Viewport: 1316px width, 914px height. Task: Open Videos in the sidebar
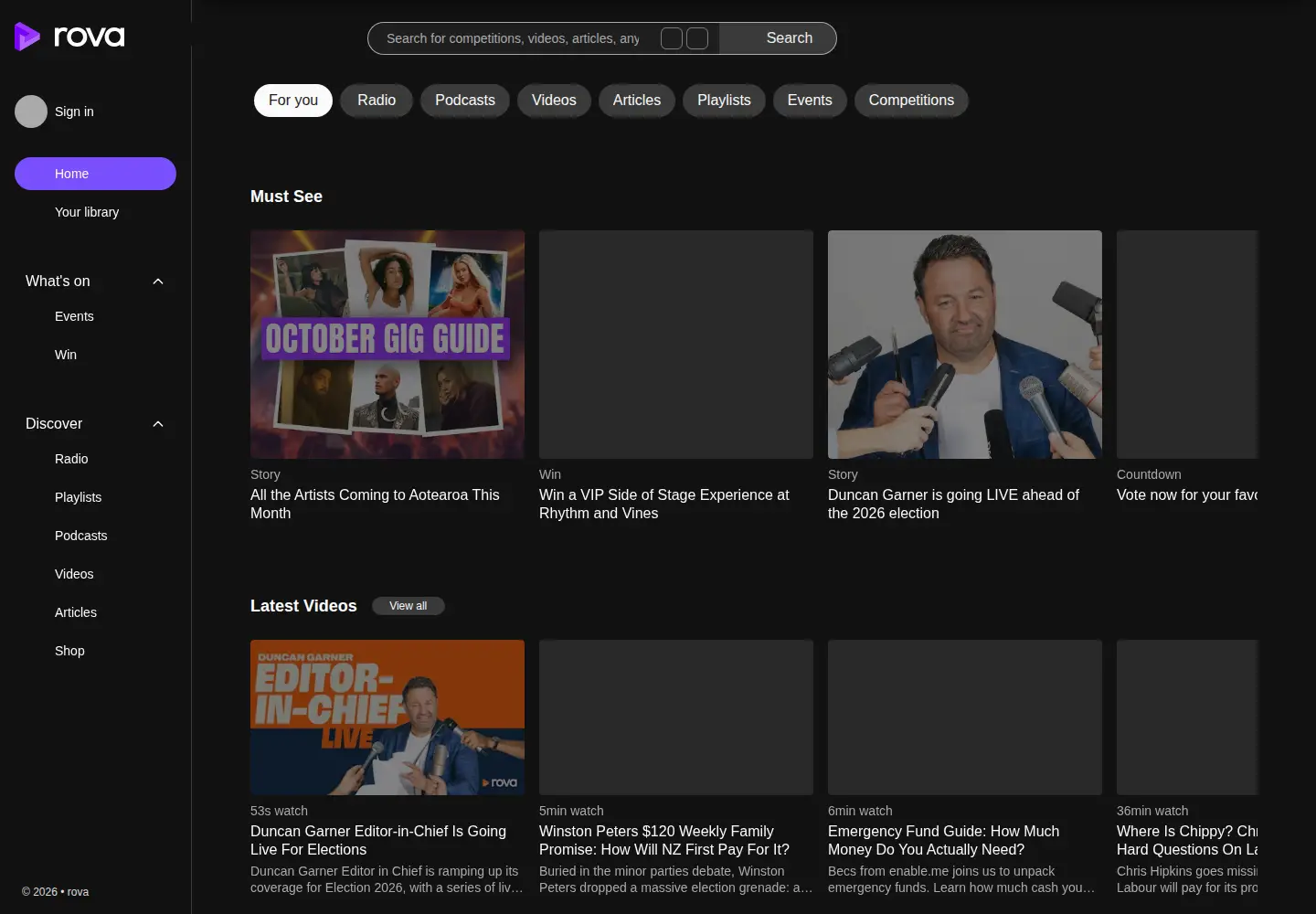click(74, 574)
